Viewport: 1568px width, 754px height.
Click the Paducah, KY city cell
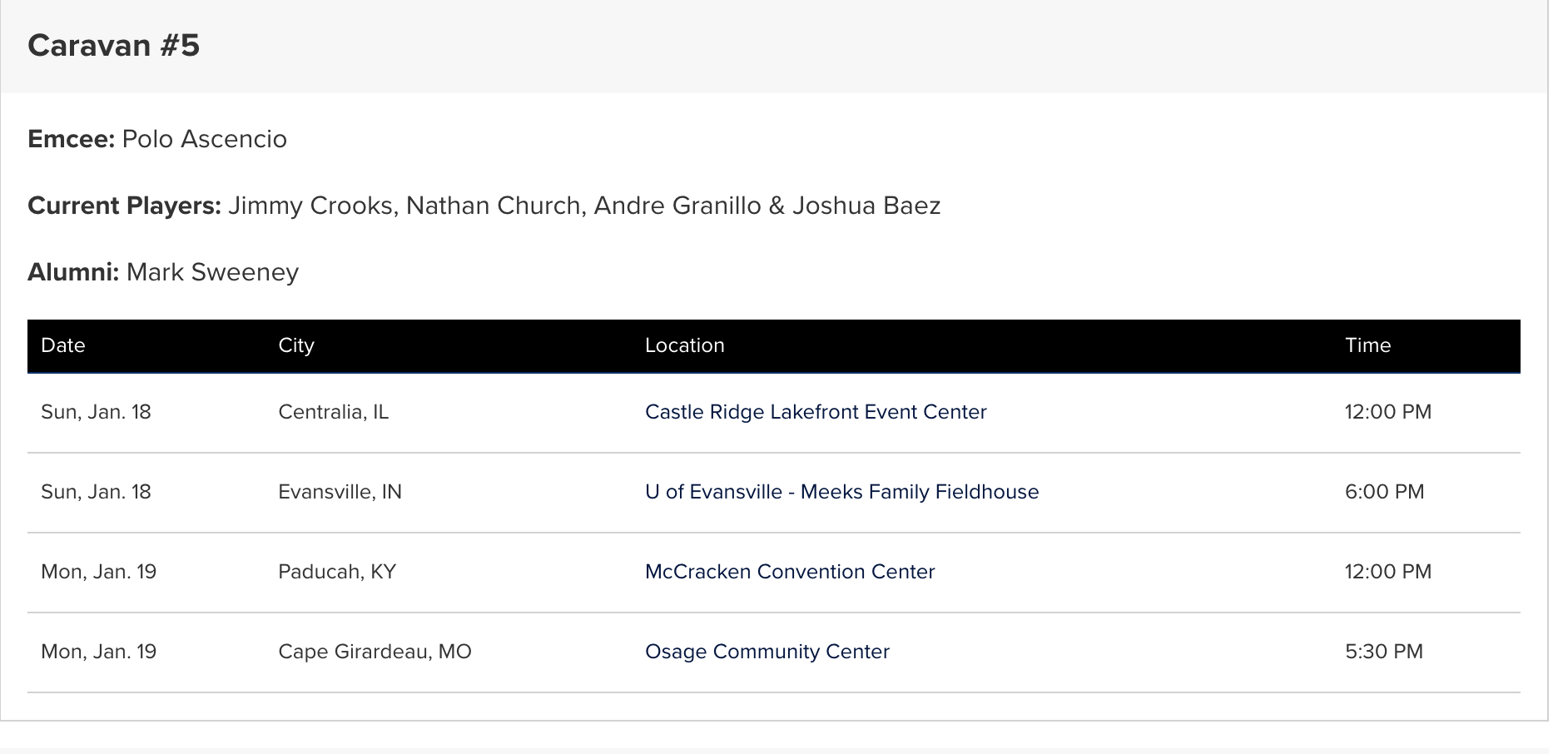pos(337,572)
